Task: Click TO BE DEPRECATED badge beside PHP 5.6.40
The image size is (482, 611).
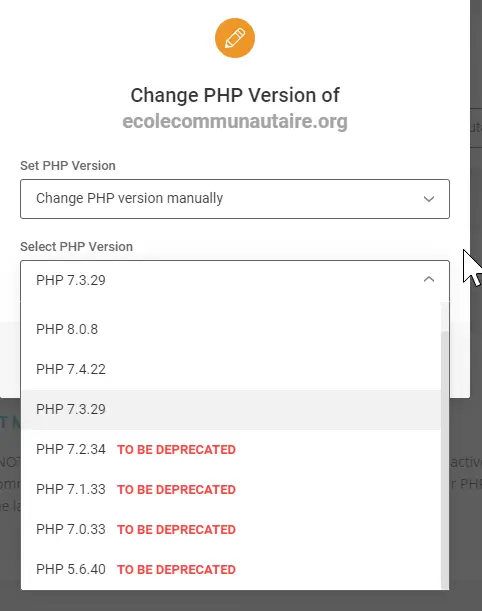Action: click(177, 570)
